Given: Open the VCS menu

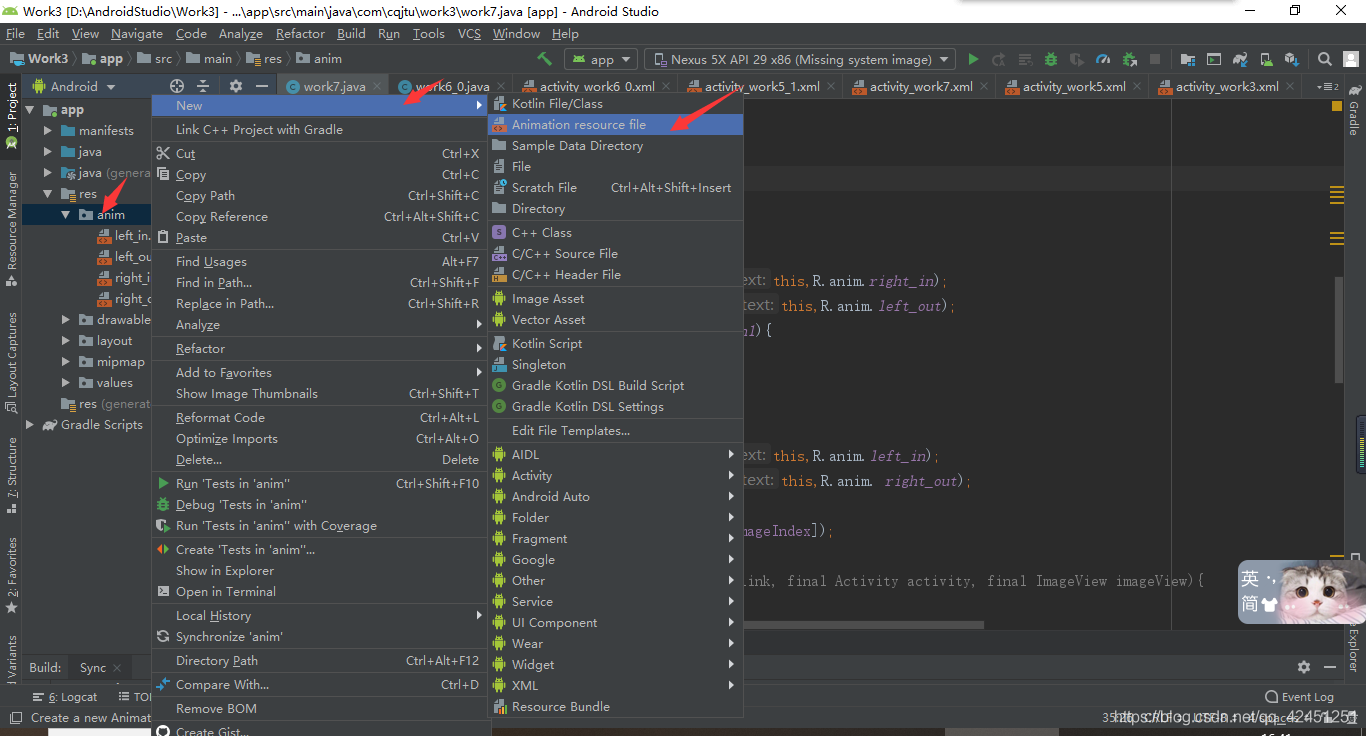Looking at the screenshot, I should [x=469, y=33].
